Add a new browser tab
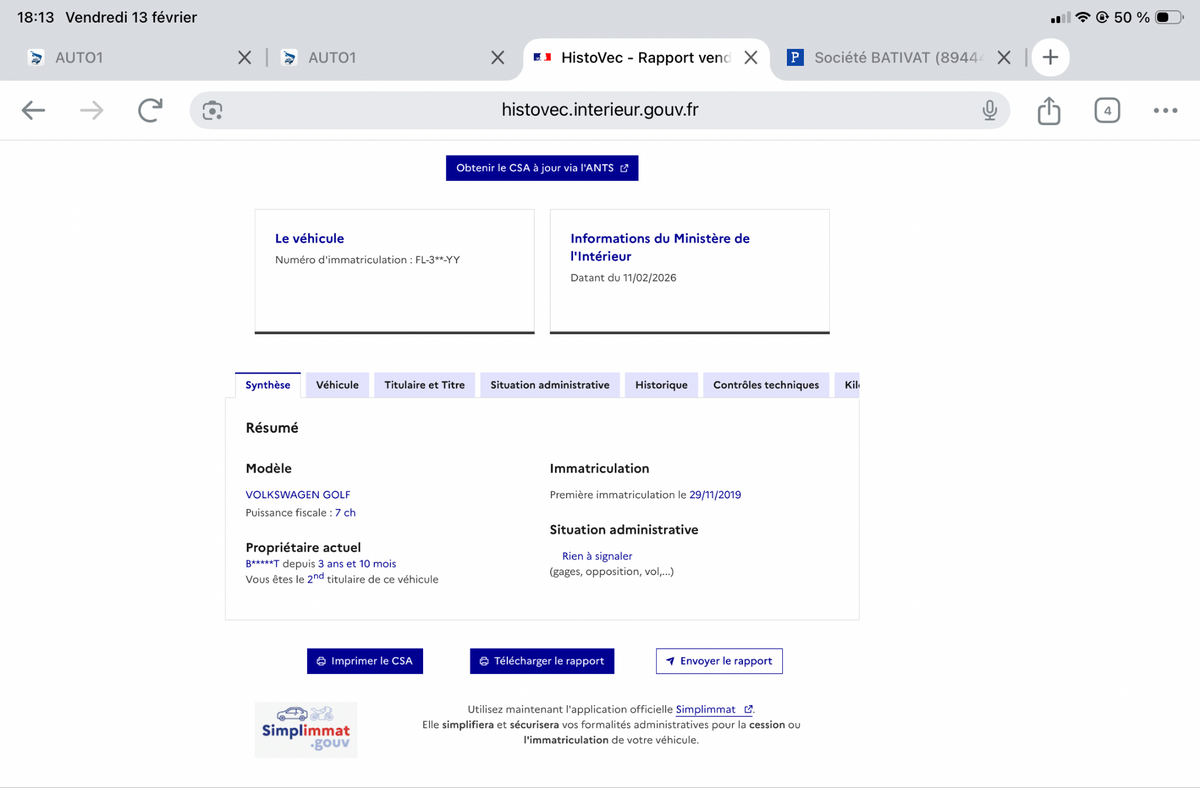 (x=1050, y=58)
